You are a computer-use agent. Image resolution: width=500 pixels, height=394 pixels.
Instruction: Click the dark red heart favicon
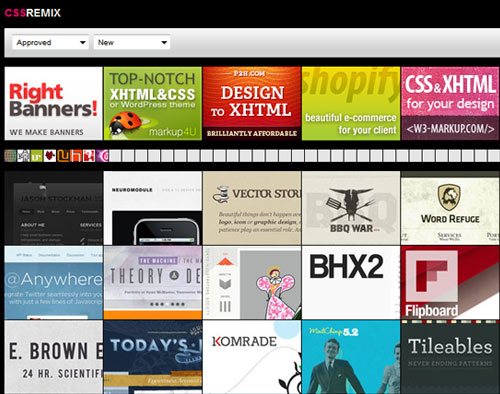pos(50,156)
